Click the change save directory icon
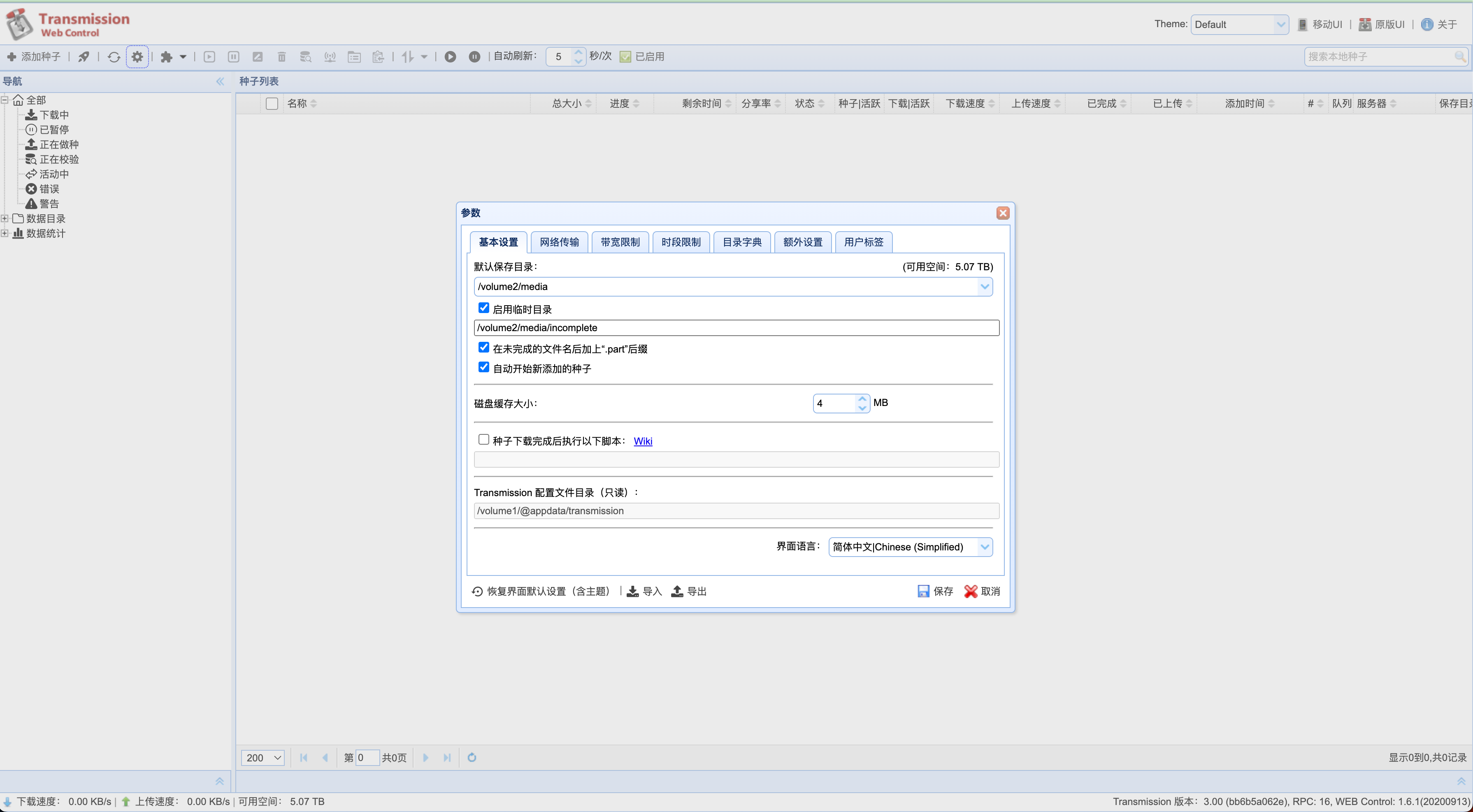Image resolution: width=1473 pixels, height=812 pixels. click(x=354, y=57)
